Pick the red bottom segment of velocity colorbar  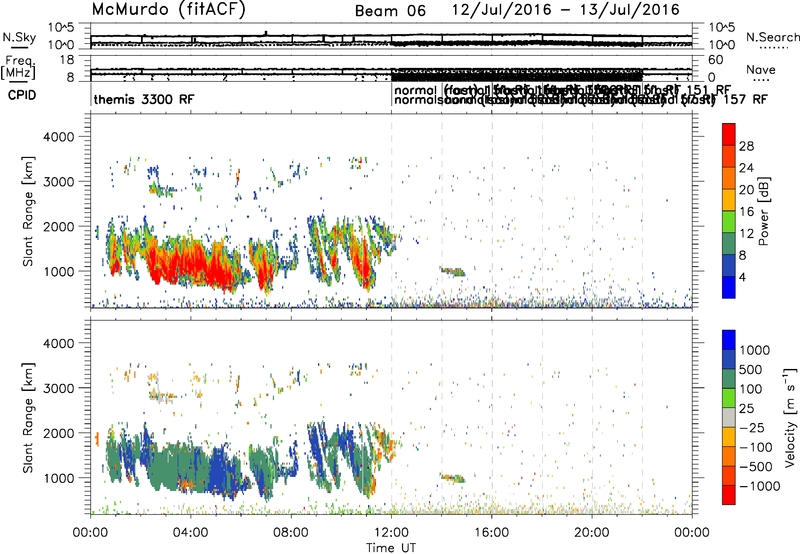coord(729,495)
